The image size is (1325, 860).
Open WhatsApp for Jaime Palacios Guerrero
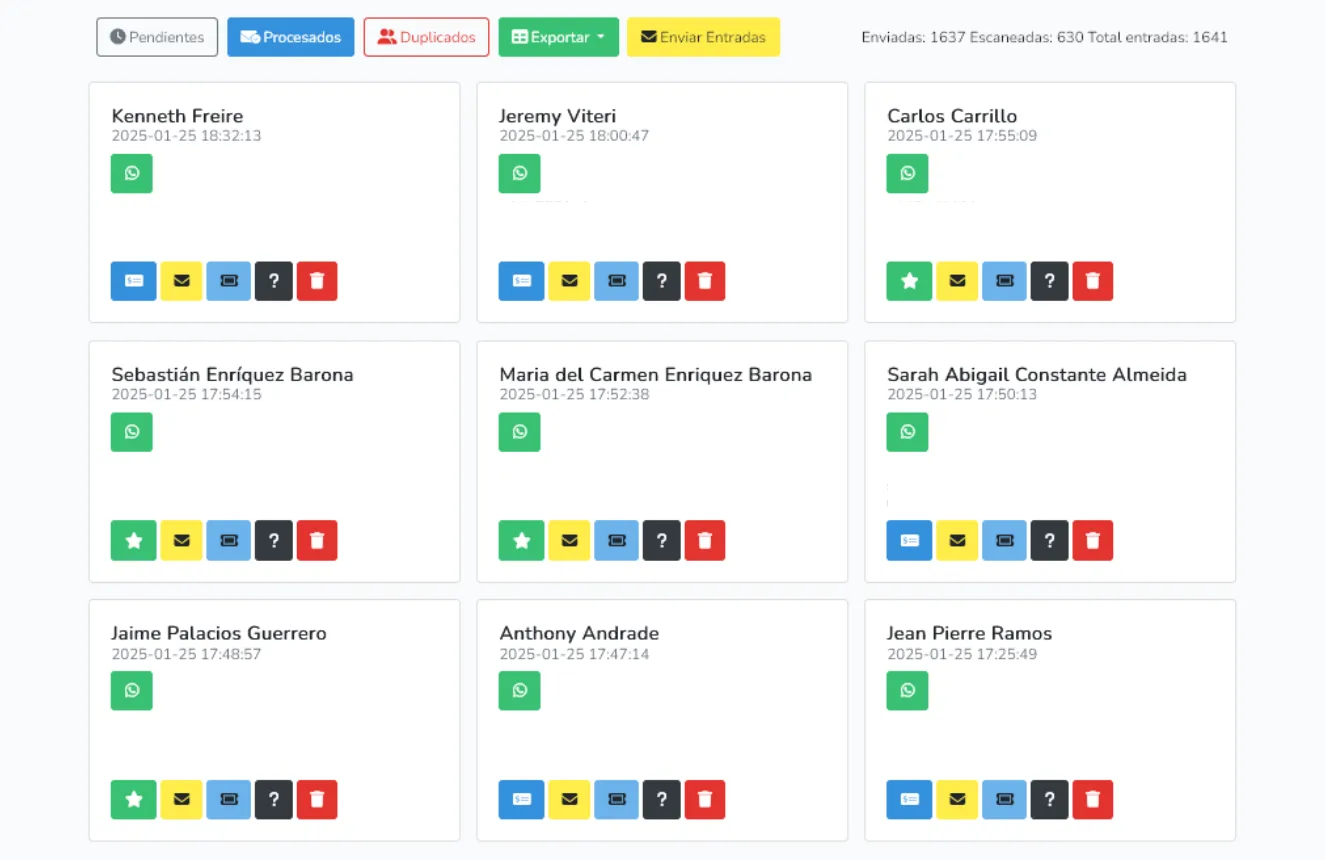click(x=131, y=690)
